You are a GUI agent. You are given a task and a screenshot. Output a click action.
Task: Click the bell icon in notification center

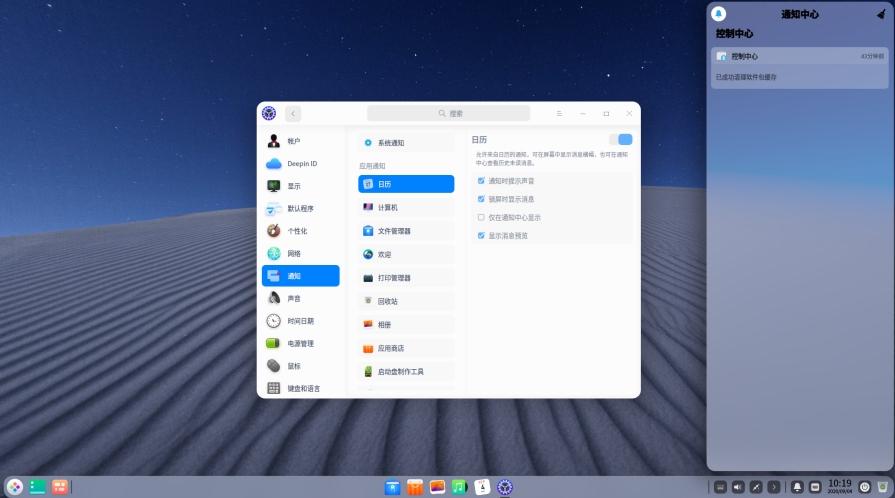point(718,14)
